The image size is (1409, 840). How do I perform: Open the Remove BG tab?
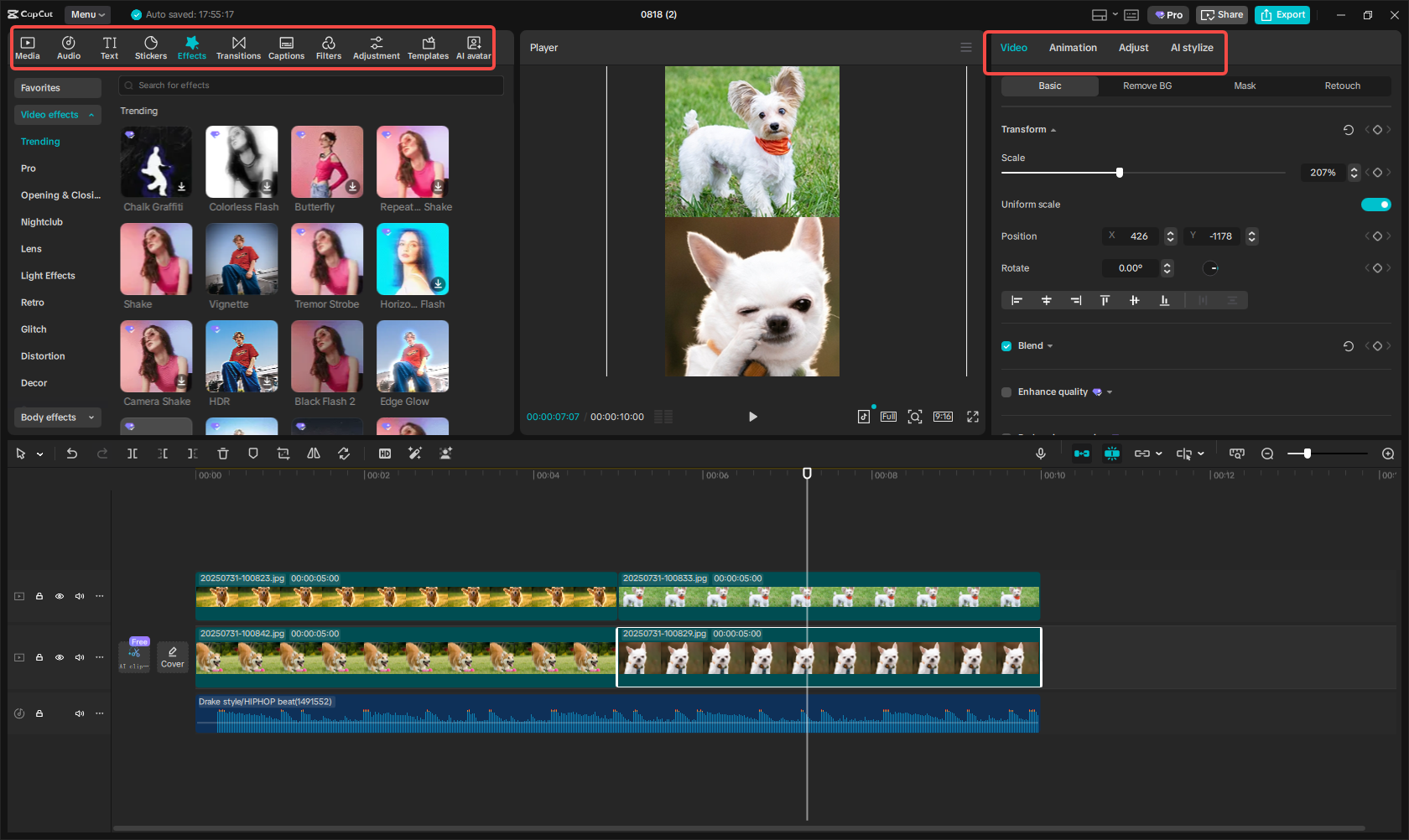point(1146,86)
